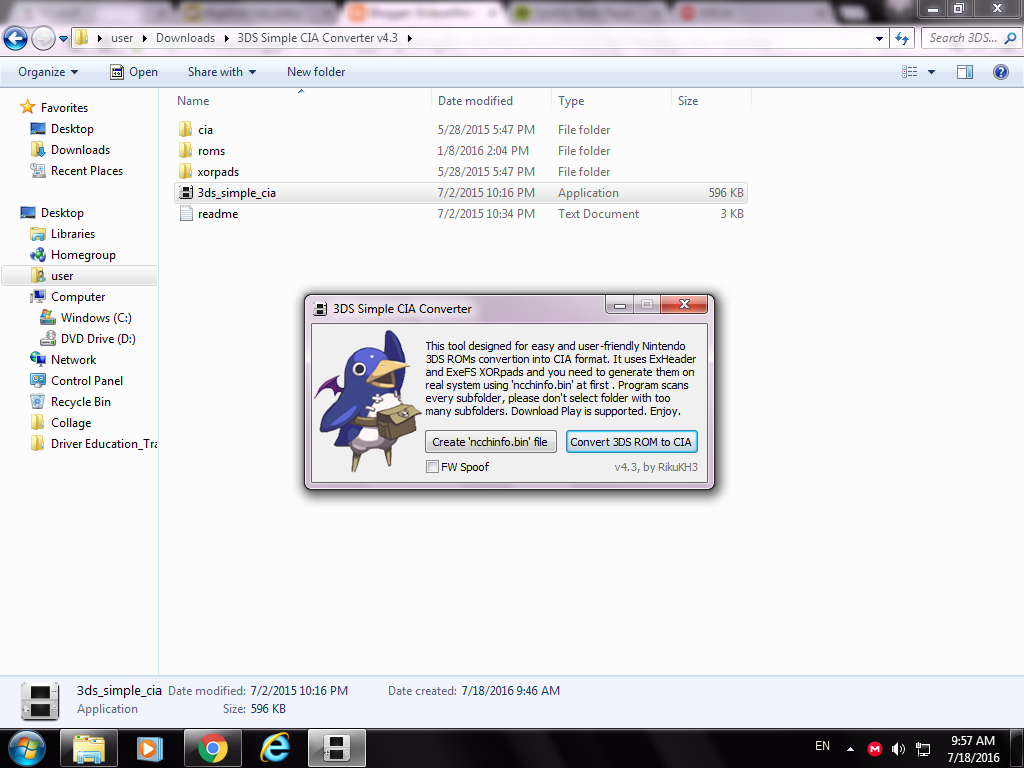Open Windows Explorer from the taskbar

point(89,748)
